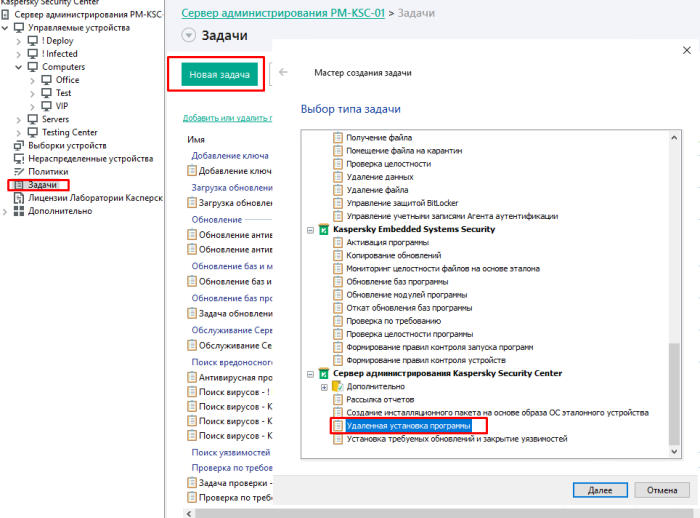Screen dimensions: 700x518
Task: Select Откат обновления баз программы task type
Action: (x=409, y=308)
